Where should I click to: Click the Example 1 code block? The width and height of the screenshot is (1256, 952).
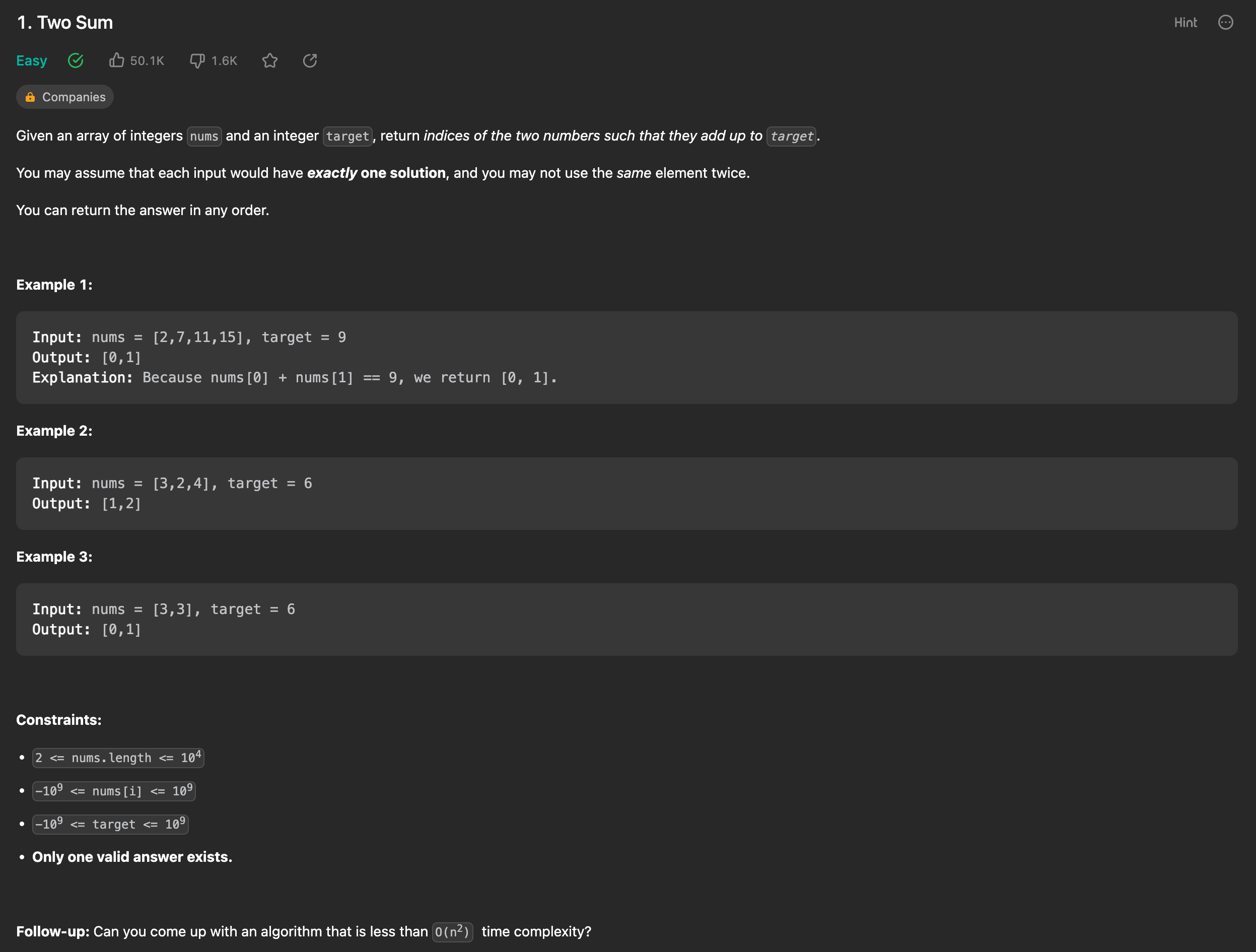[626, 357]
